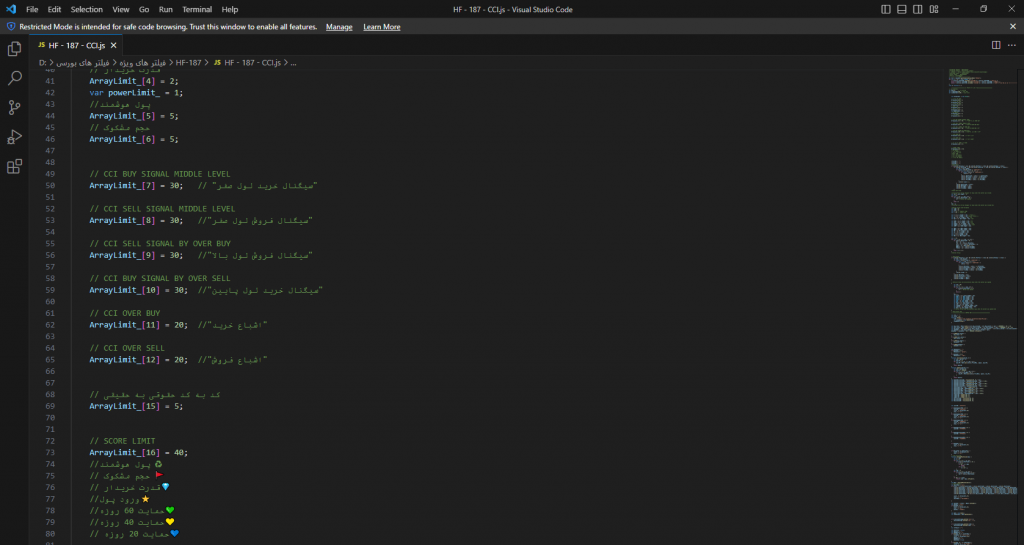Split the editor to the right

click(996, 45)
